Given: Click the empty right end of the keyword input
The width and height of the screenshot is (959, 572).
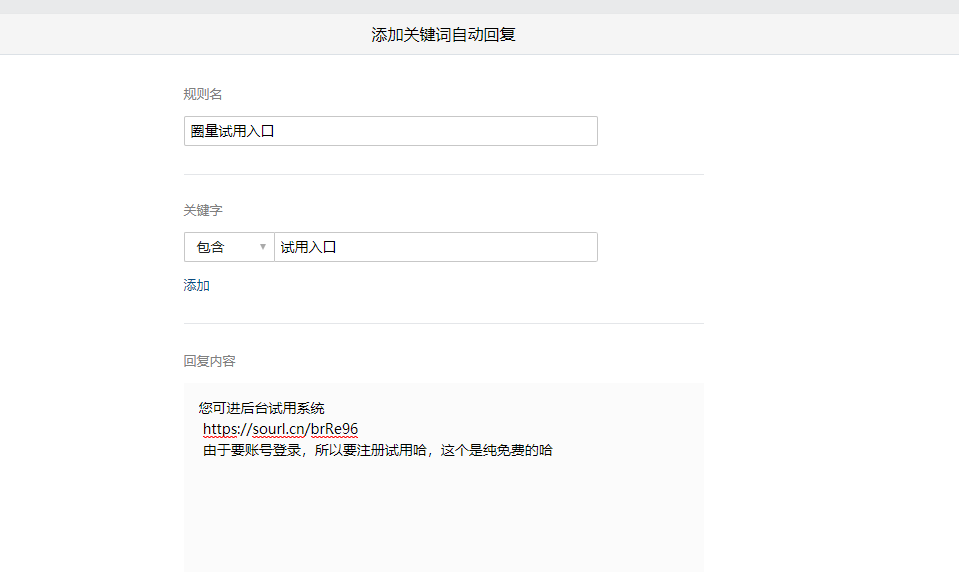Looking at the screenshot, I should [x=560, y=247].
